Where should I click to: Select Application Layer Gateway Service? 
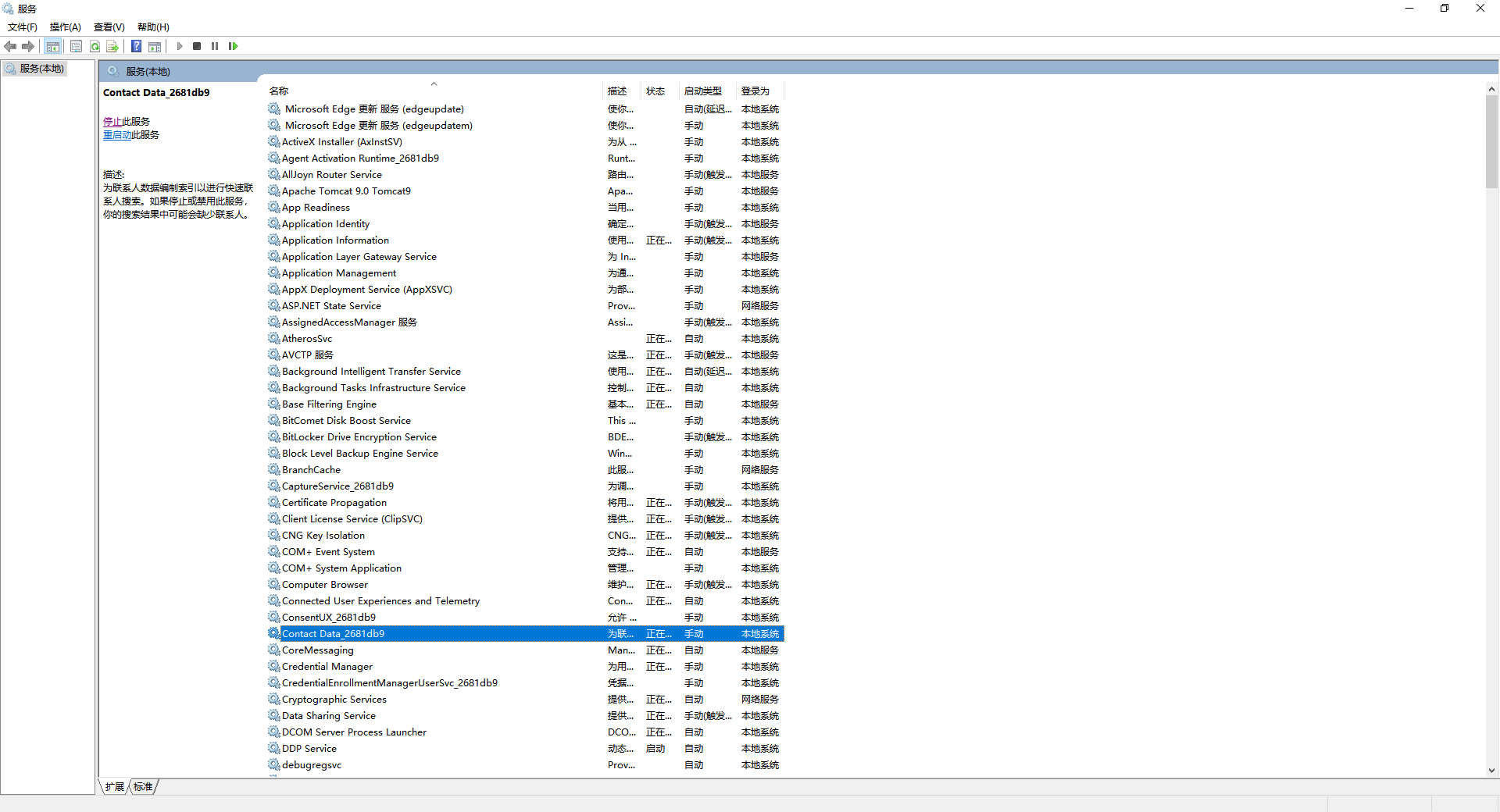point(525,257)
